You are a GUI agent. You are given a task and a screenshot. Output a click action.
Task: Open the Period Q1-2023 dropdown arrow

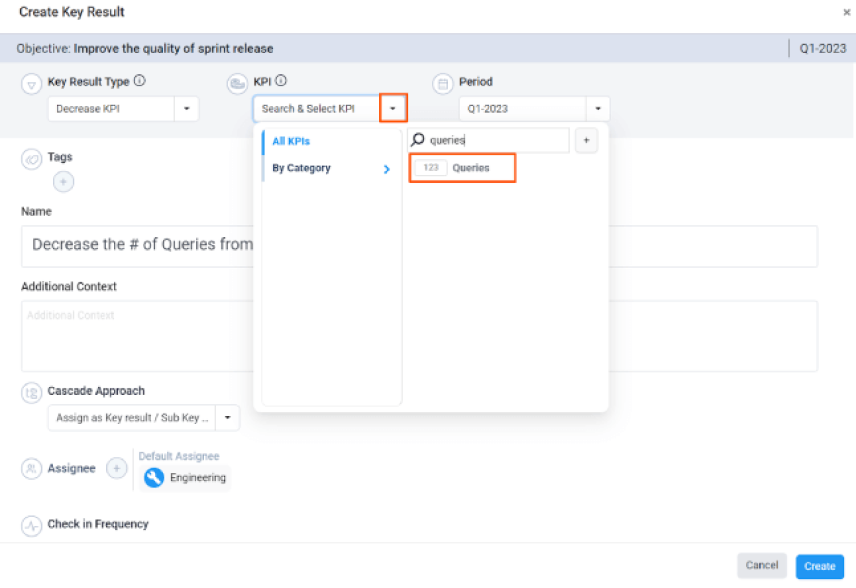[x=598, y=109]
